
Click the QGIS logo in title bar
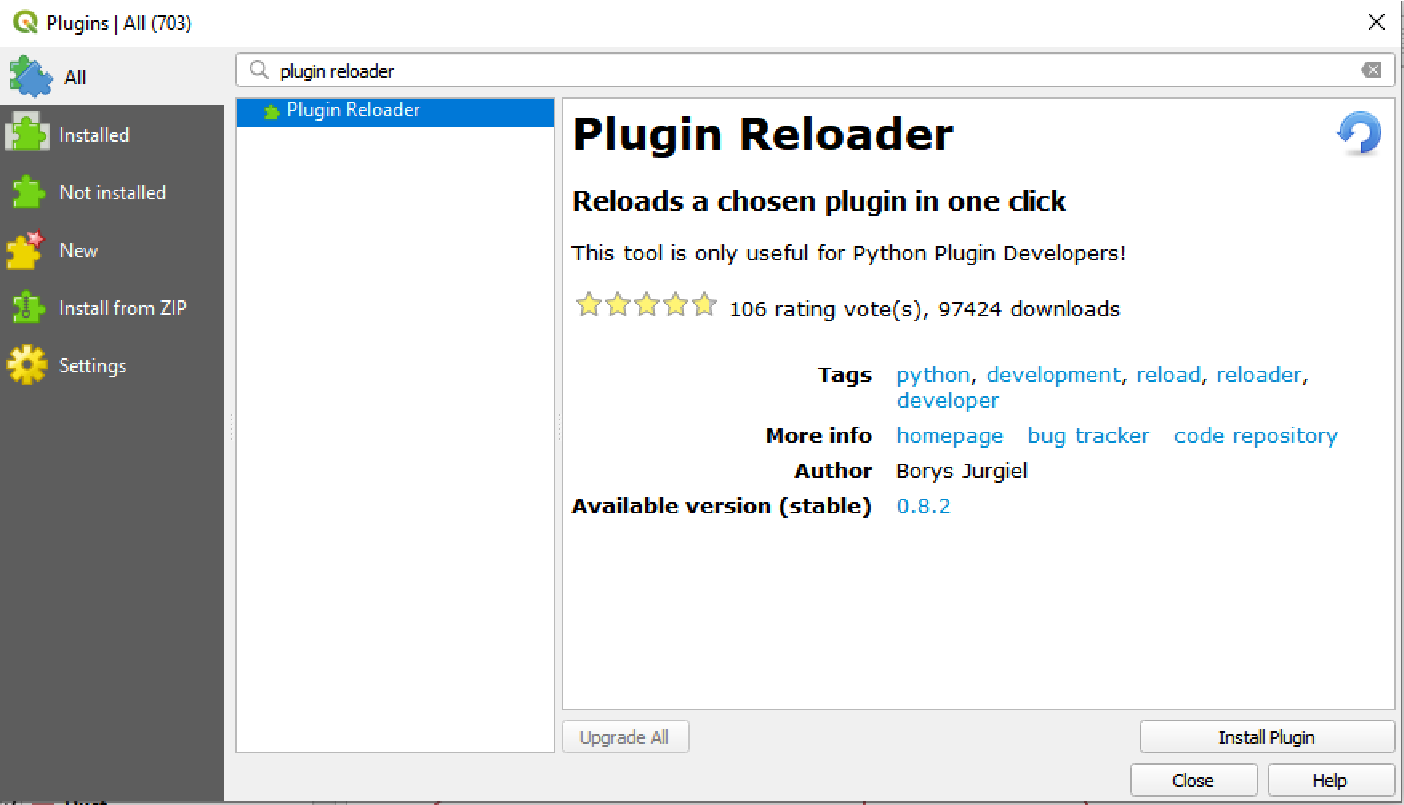(x=26, y=22)
